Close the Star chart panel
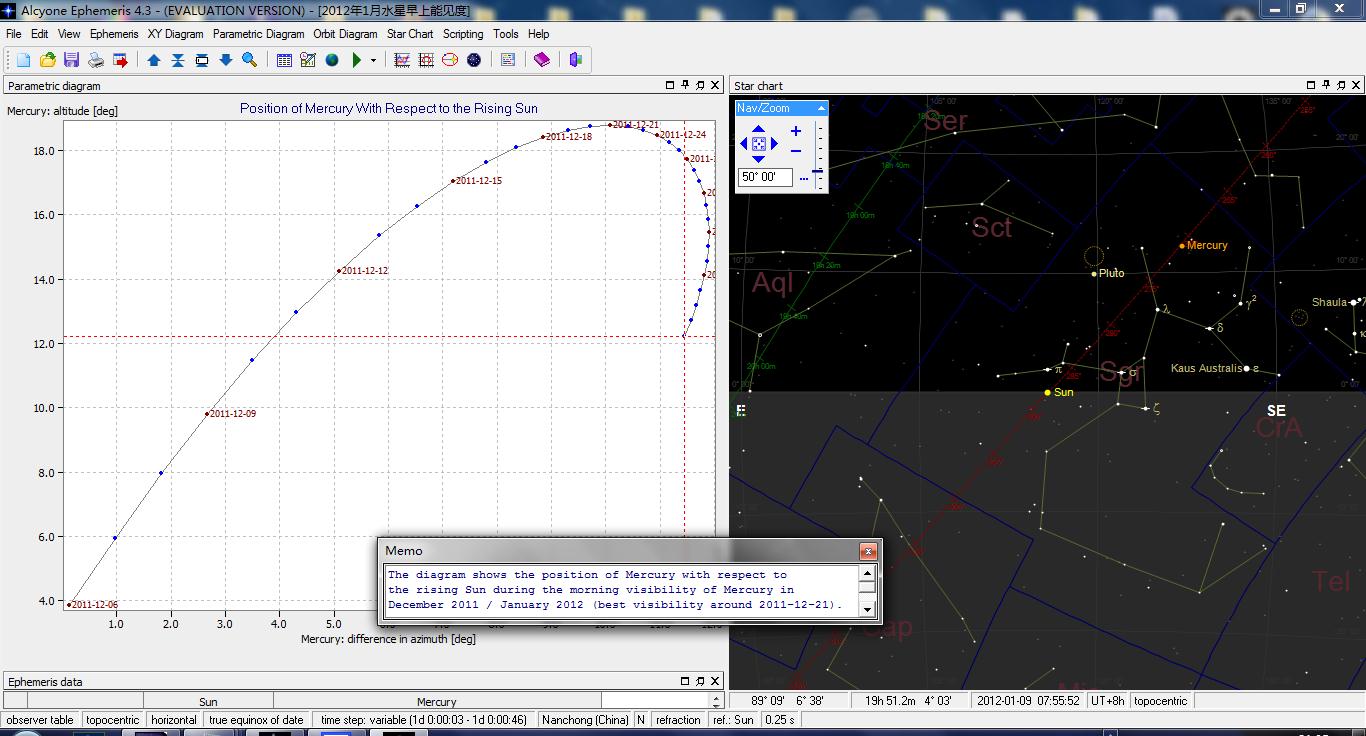The width and height of the screenshot is (1366, 736). (1356, 85)
